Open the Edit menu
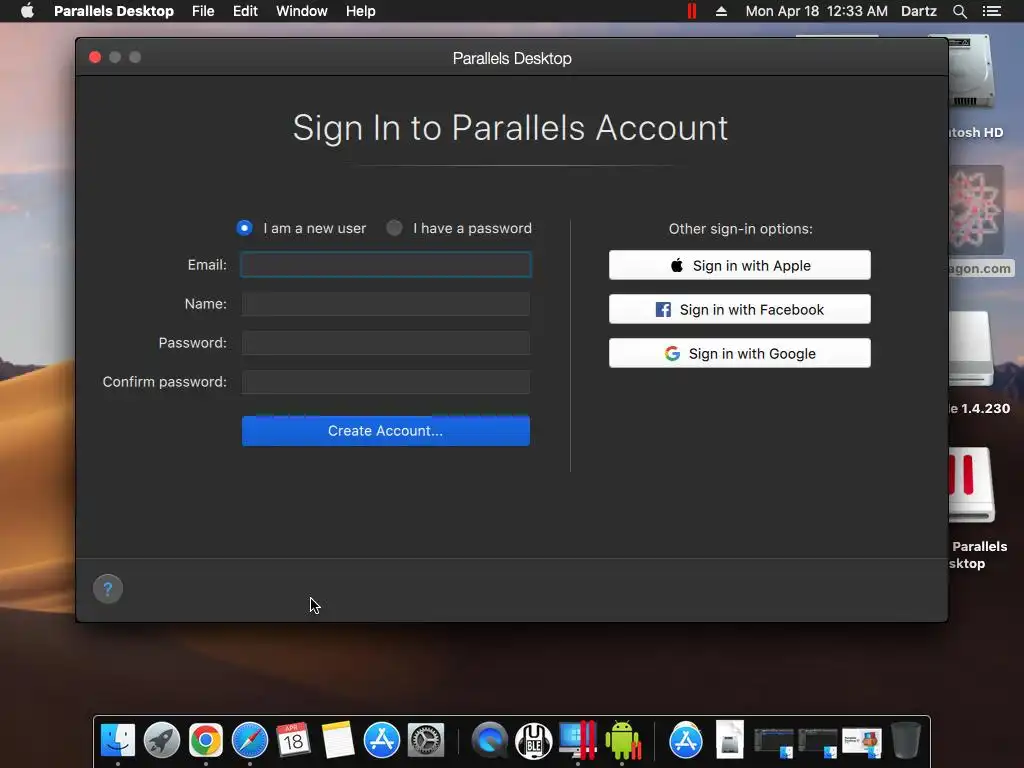The image size is (1024, 768). [x=245, y=11]
